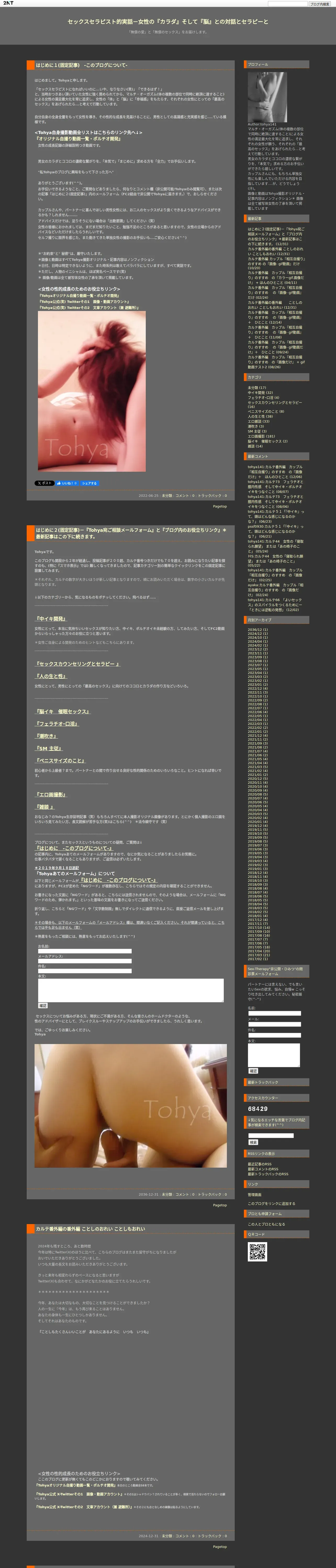Open the 雑談 (14) category
The height and width of the screenshot is (1568, 336).
click(x=255, y=446)
